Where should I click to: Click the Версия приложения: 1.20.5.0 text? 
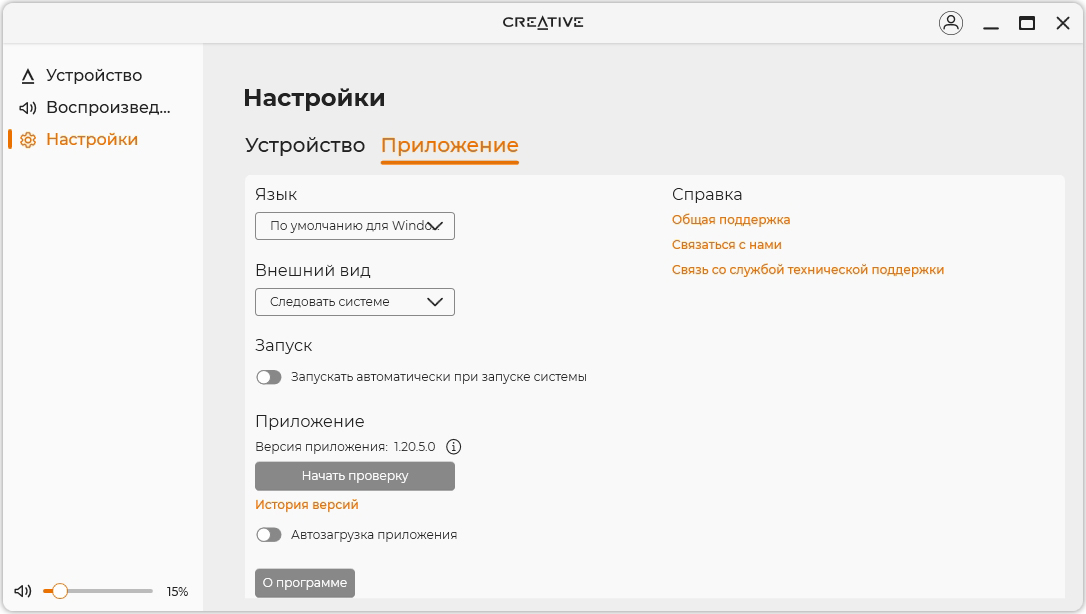(x=345, y=446)
